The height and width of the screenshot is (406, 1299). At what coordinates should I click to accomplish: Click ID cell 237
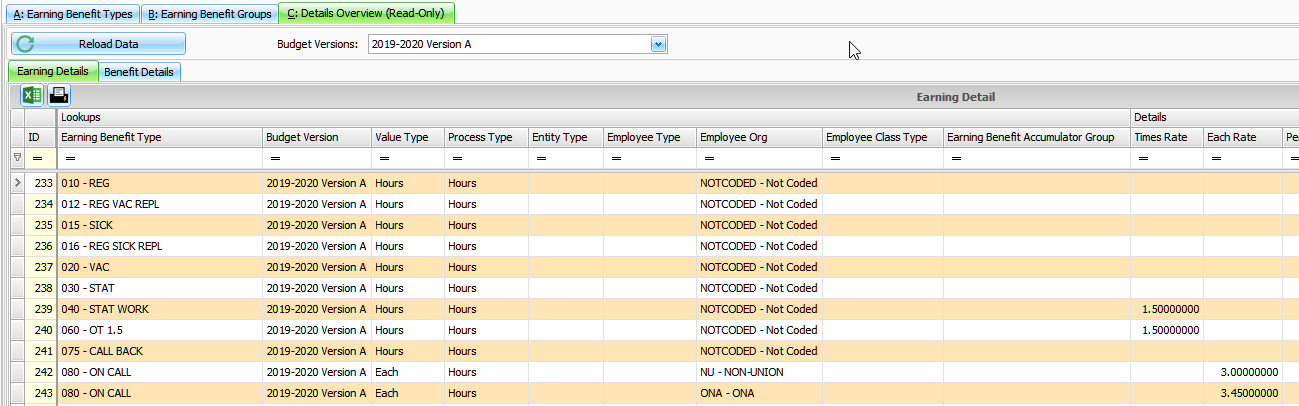click(x=40, y=267)
